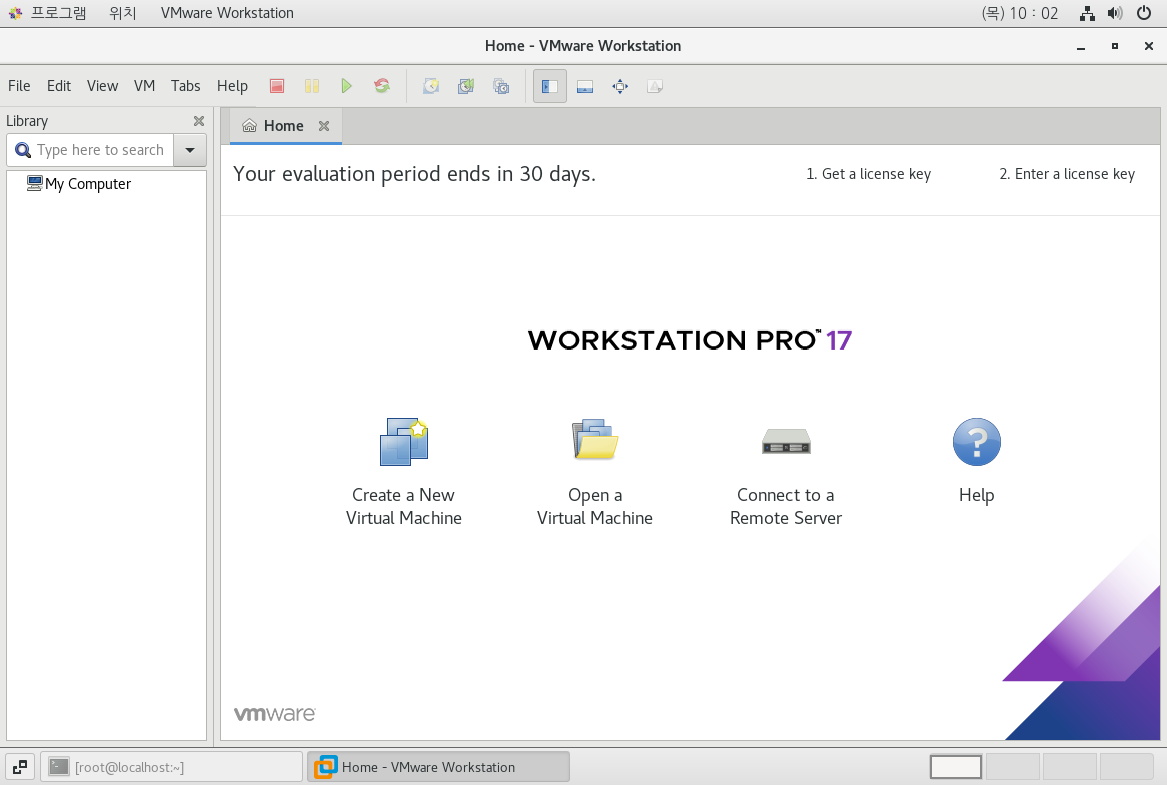1167x785 pixels.
Task: Click Get a license key link
Action: [869, 173]
